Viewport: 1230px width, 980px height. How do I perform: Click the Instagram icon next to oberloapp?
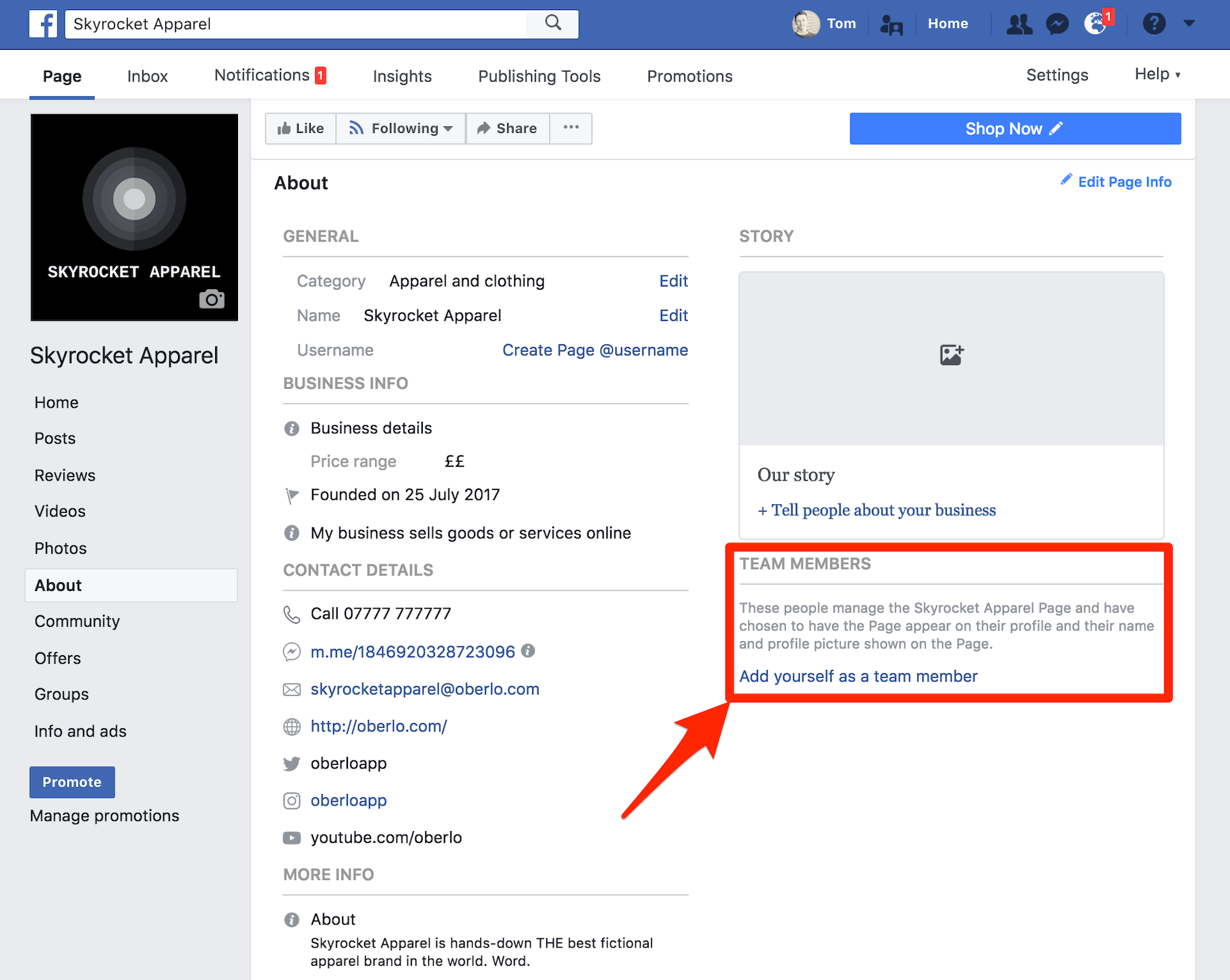coord(291,801)
